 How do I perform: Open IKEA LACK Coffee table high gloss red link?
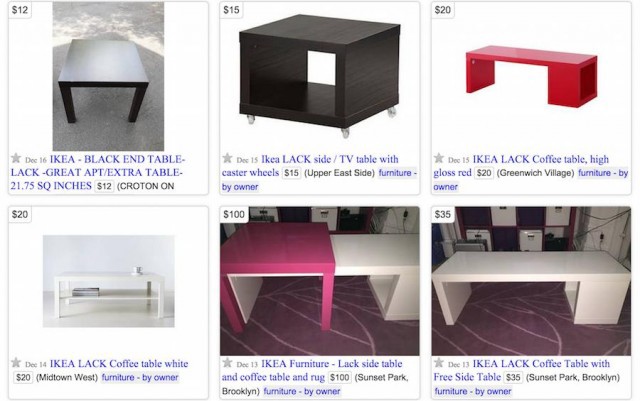(x=521, y=166)
